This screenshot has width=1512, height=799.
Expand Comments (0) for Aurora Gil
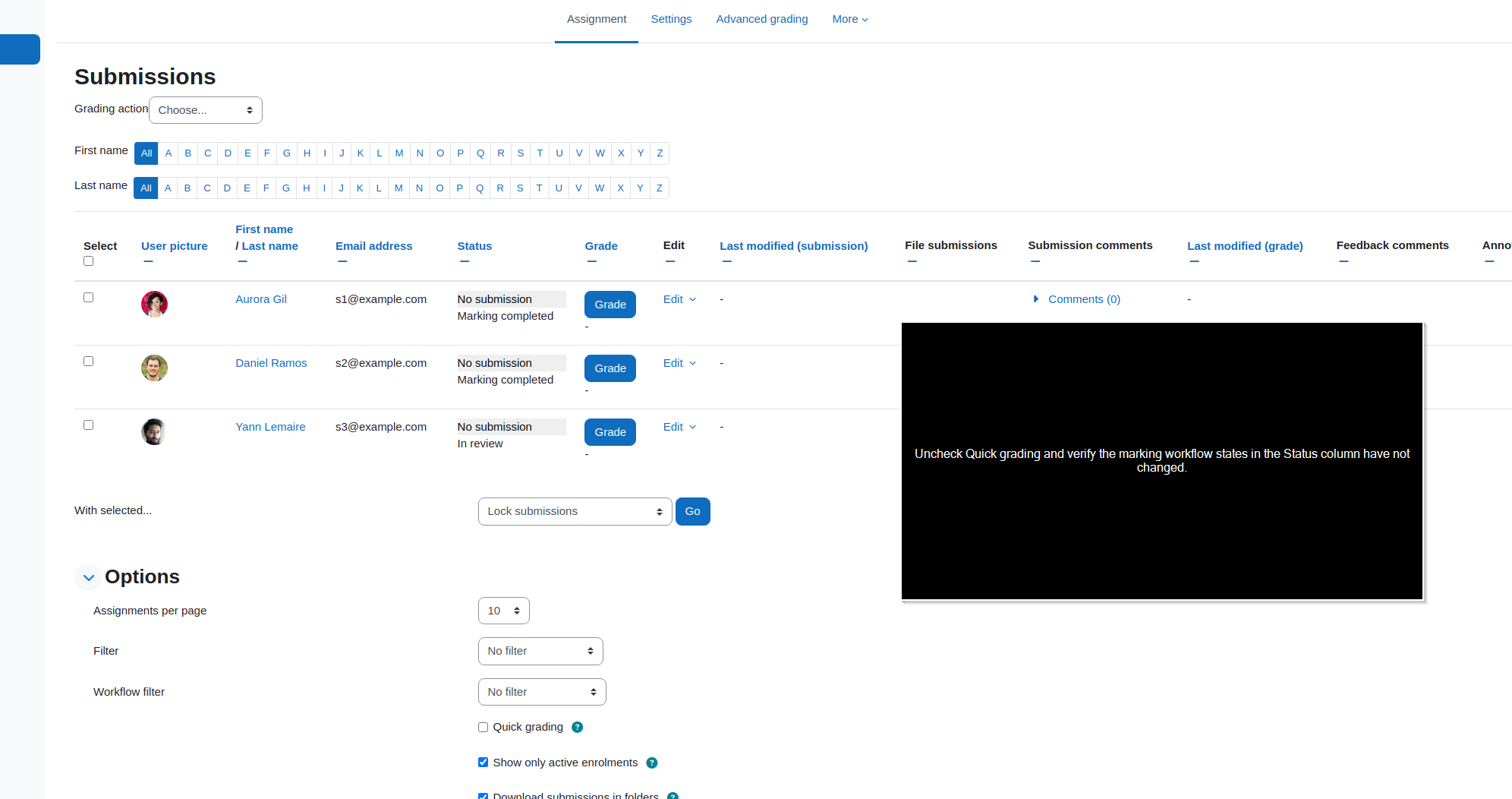coord(1076,299)
